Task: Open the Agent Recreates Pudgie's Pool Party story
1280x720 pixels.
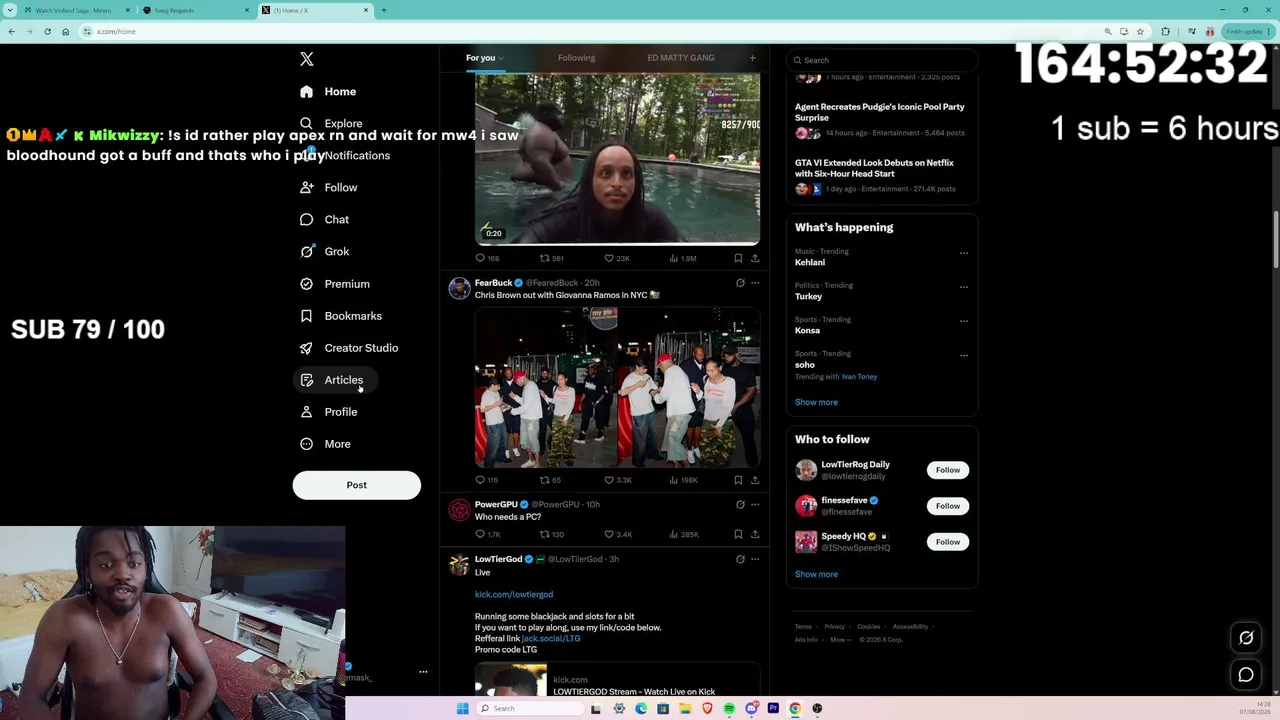Action: tap(881, 119)
